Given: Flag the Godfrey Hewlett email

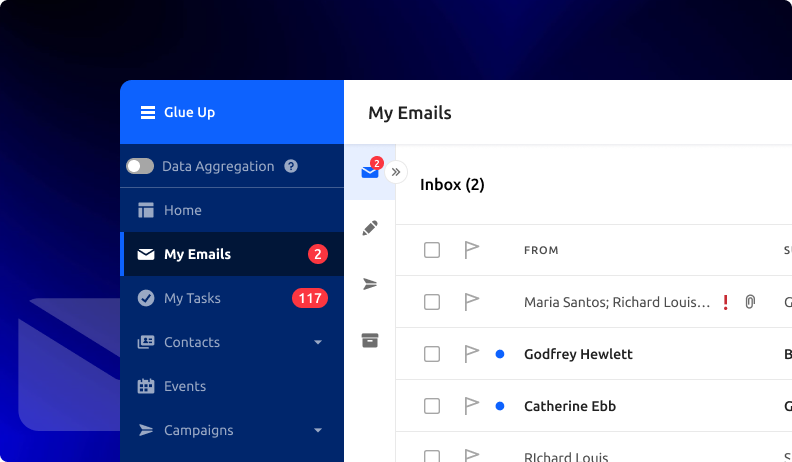Looking at the screenshot, I should pyautogui.click(x=472, y=353).
